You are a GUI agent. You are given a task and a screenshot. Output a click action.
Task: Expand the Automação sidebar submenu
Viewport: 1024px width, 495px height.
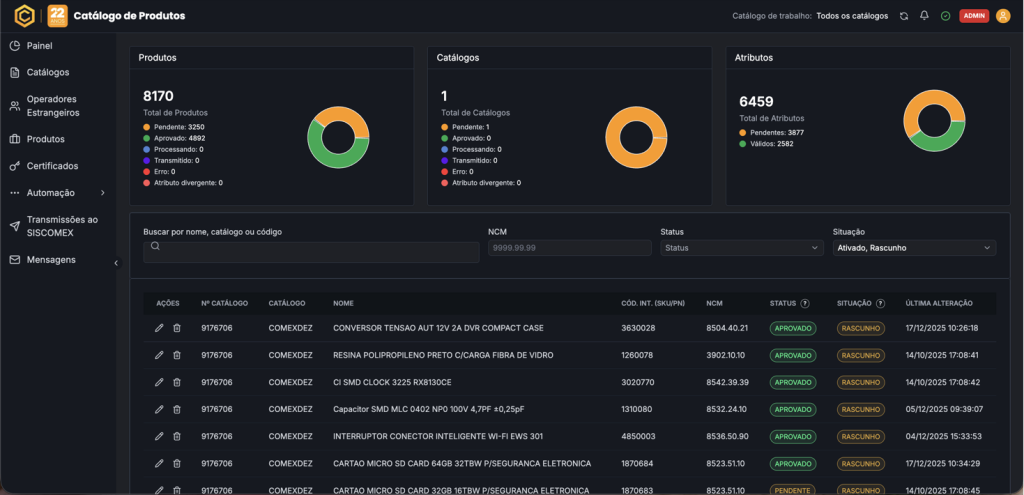point(102,192)
